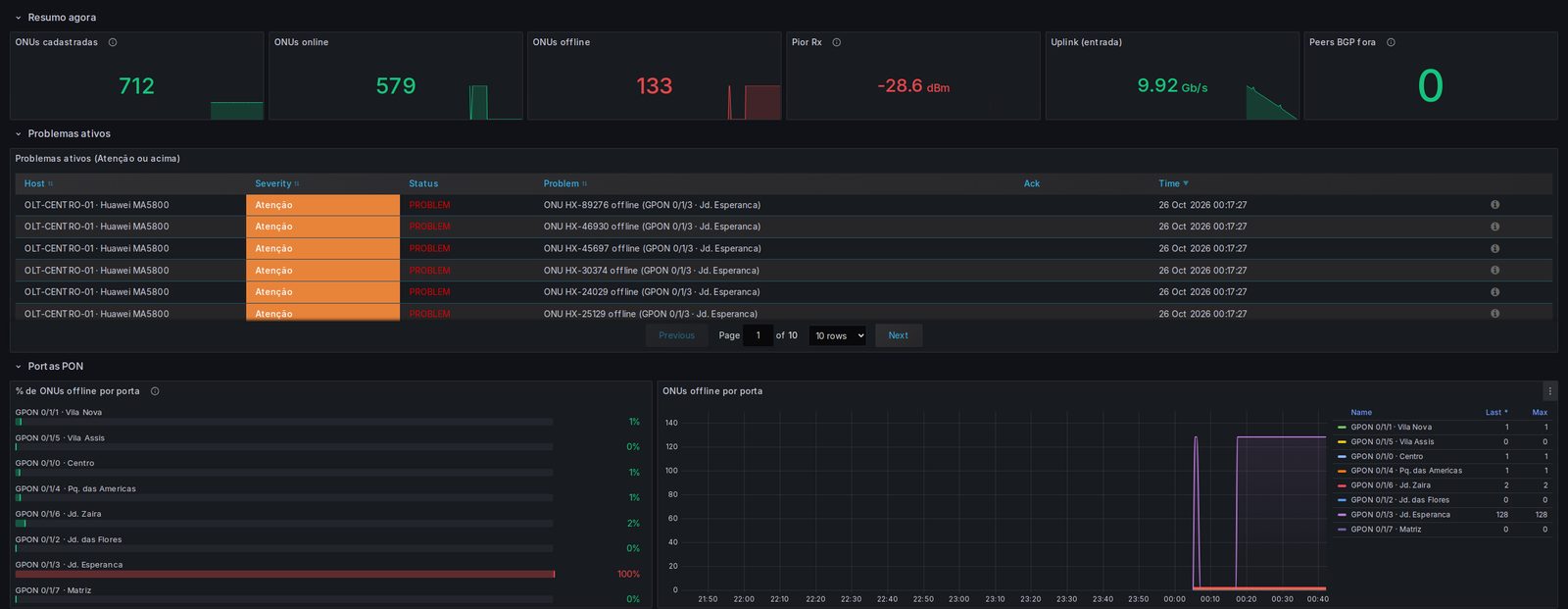The width and height of the screenshot is (1568, 609).
Task: Toggle GPON 0/1/2 · Jd. das Flores legend series
Action: 1399,500
